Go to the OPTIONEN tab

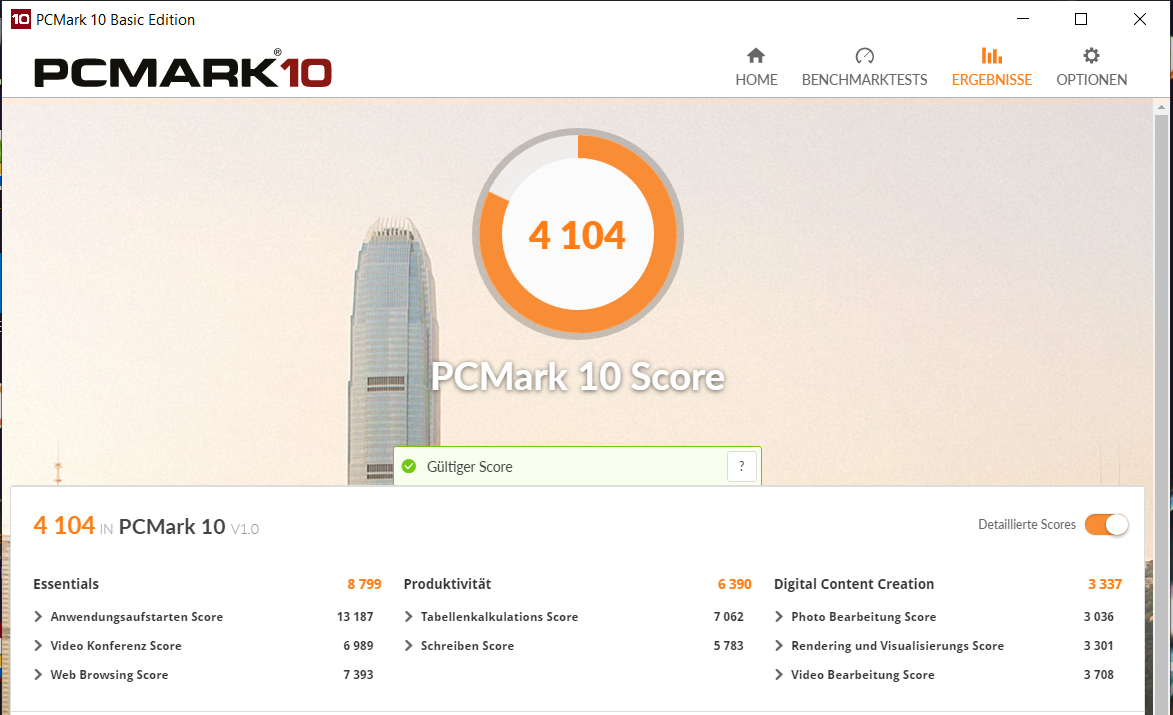pos(1091,79)
